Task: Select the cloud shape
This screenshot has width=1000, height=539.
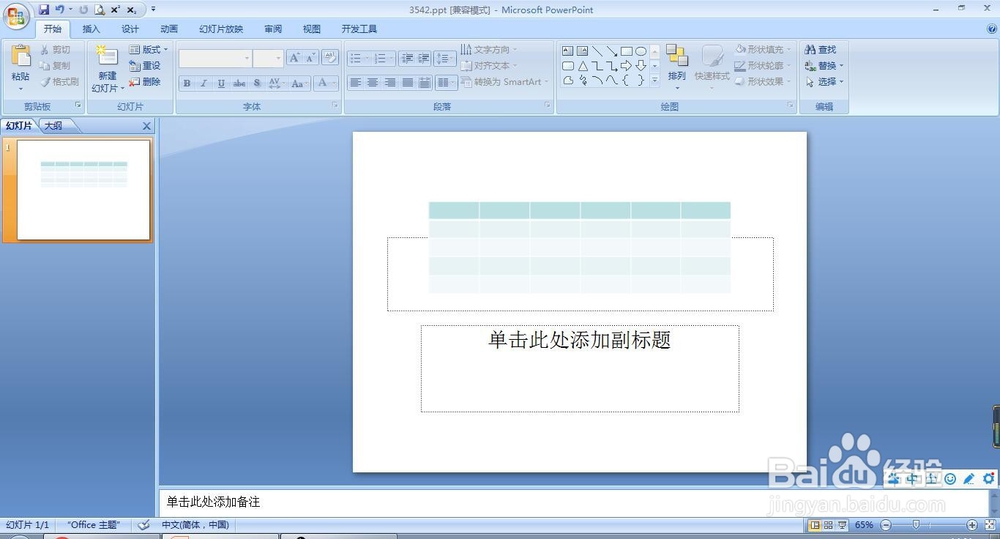Action: (x=568, y=80)
